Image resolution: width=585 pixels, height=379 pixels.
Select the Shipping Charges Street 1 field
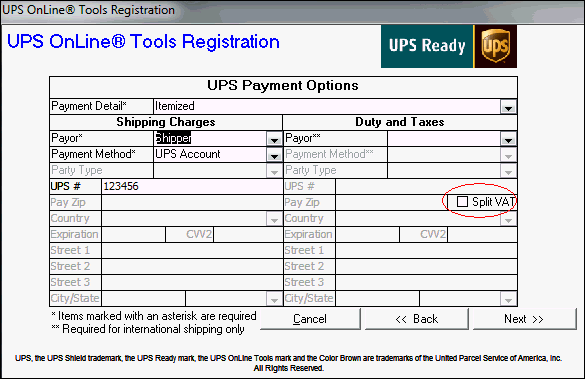192,250
